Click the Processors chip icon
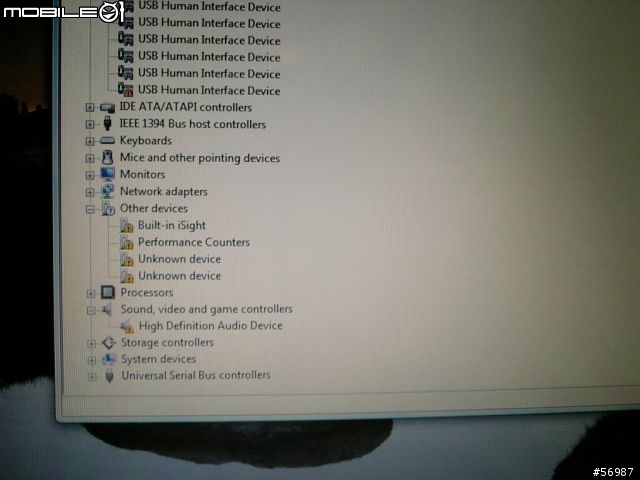This screenshot has width=640, height=480. click(x=108, y=292)
